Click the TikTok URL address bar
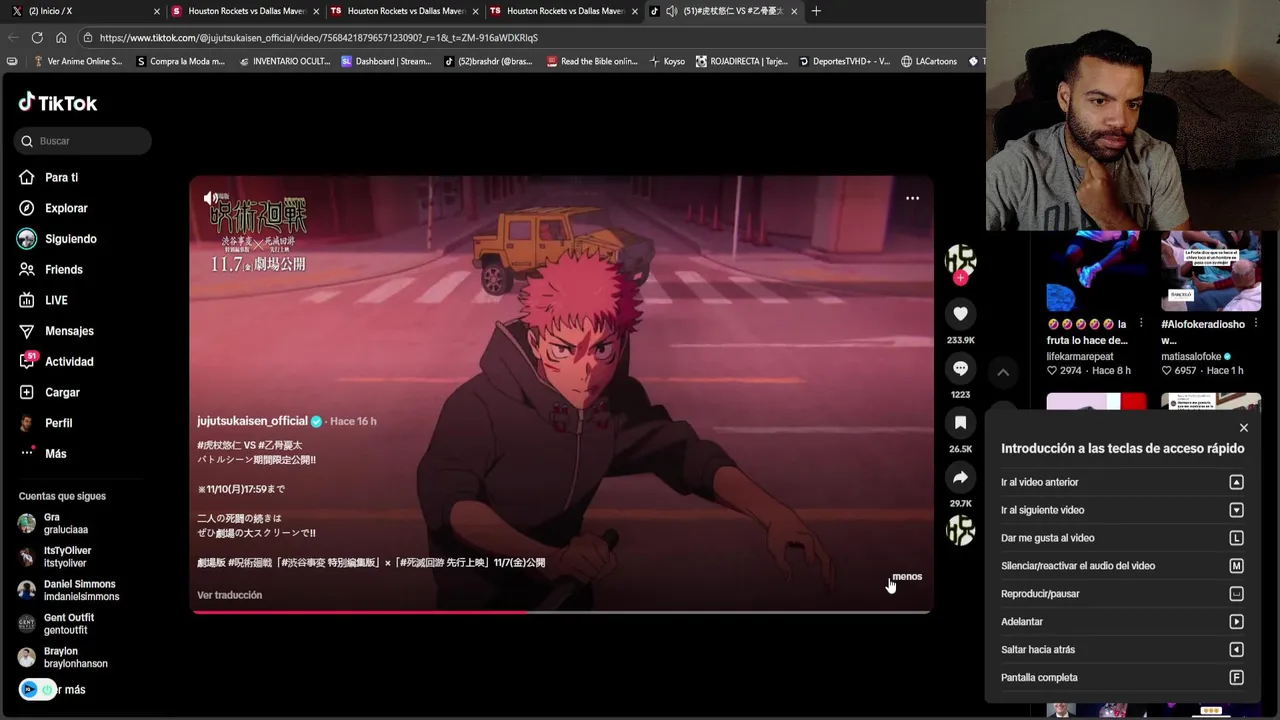The image size is (1280, 720). click(x=530, y=38)
